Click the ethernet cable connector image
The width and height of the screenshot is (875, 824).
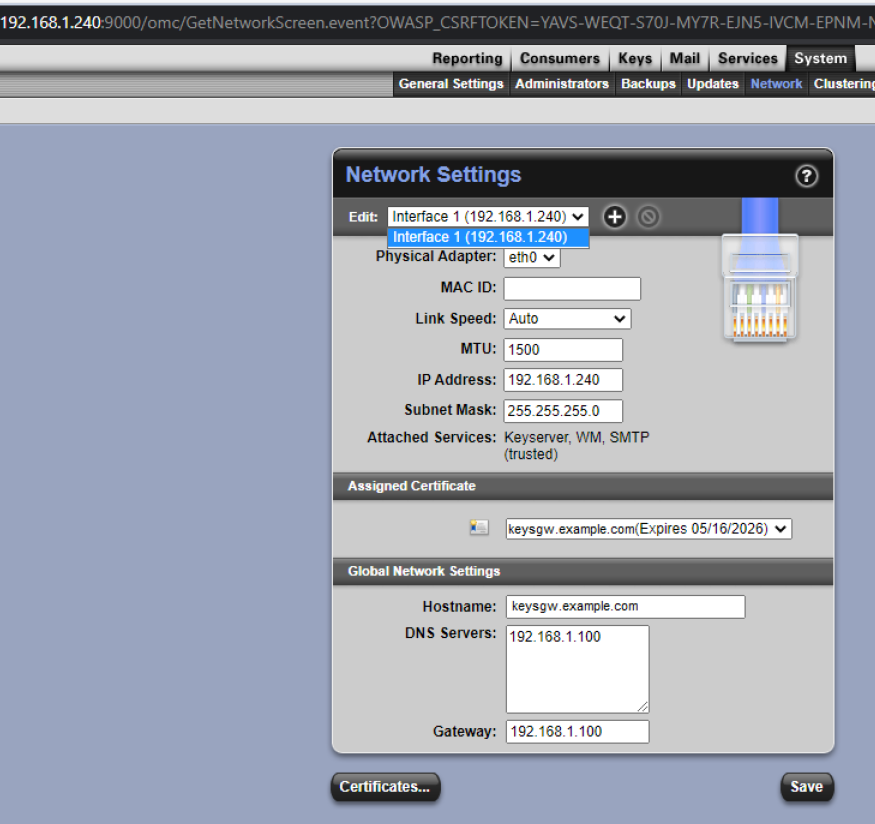[759, 270]
